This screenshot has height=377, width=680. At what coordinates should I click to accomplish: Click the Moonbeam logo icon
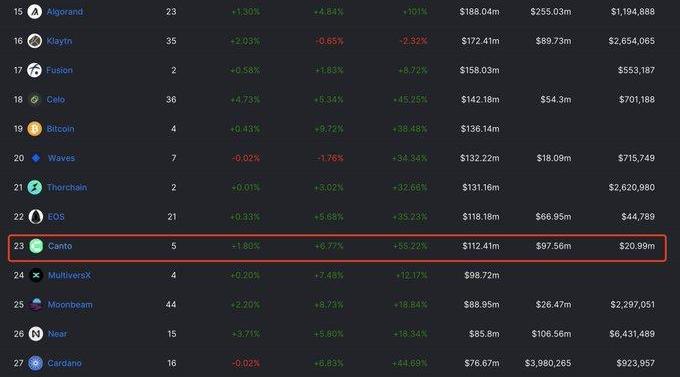tap(36, 305)
